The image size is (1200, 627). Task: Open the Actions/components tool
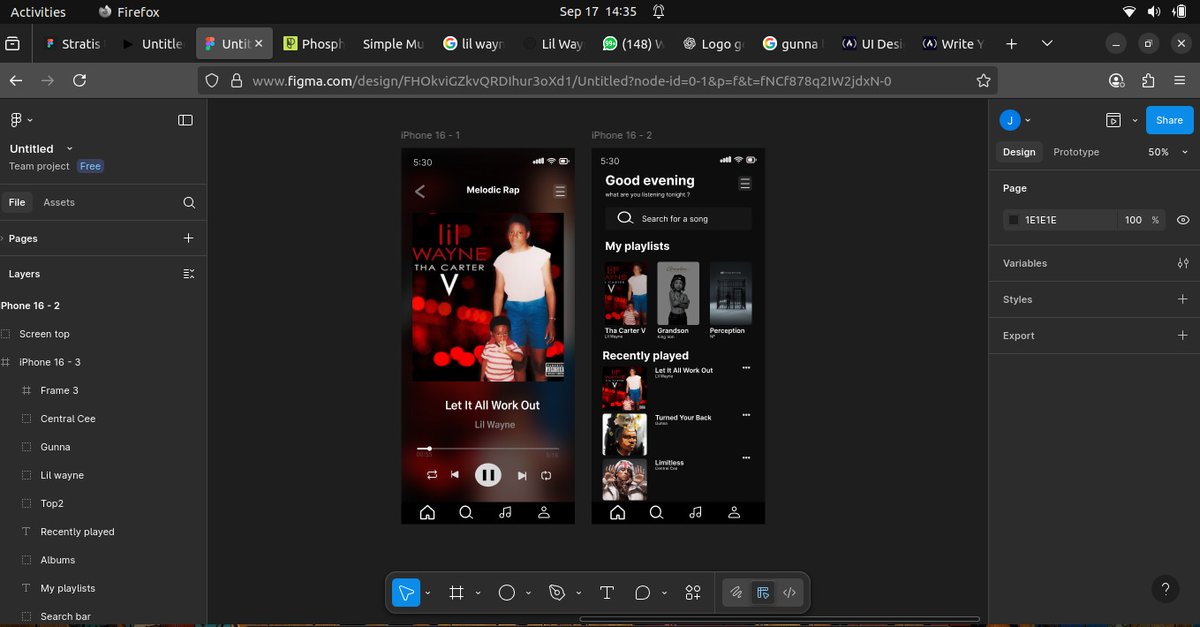(x=693, y=593)
